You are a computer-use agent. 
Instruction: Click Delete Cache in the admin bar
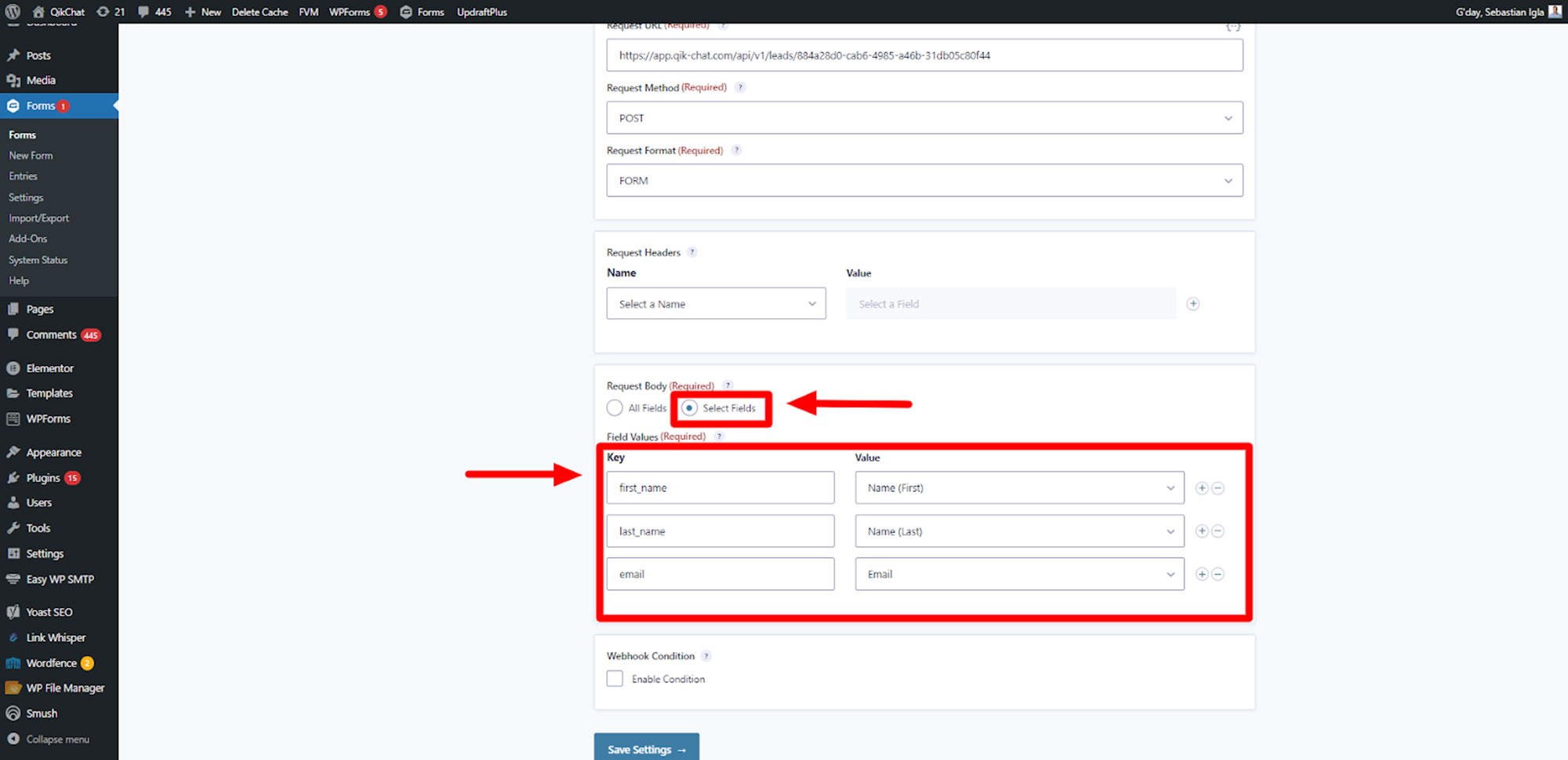point(260,12)
